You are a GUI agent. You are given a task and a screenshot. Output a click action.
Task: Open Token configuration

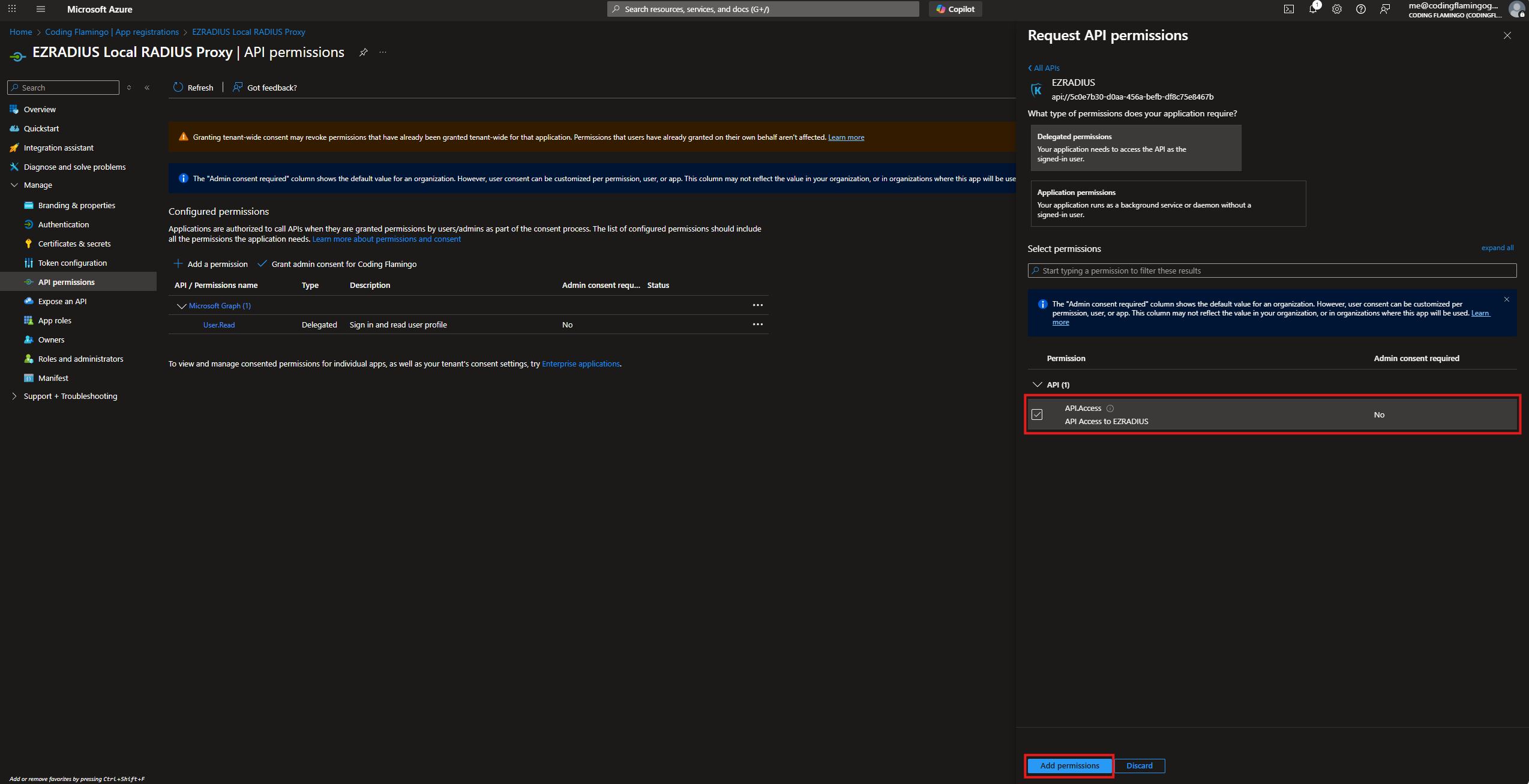(73, 263)
